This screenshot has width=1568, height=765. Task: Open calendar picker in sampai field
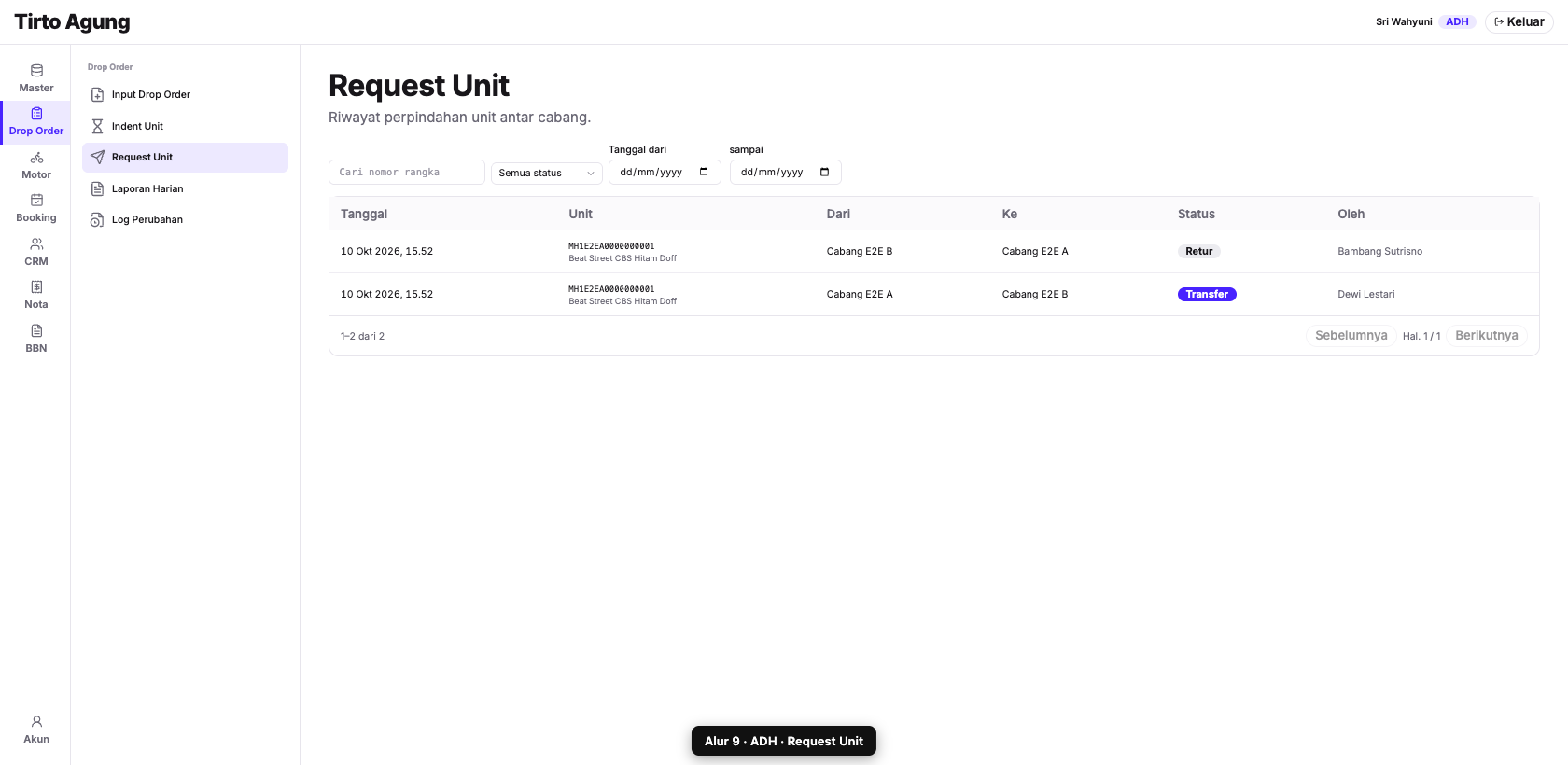pyautogui.click(x=824, y=172)
